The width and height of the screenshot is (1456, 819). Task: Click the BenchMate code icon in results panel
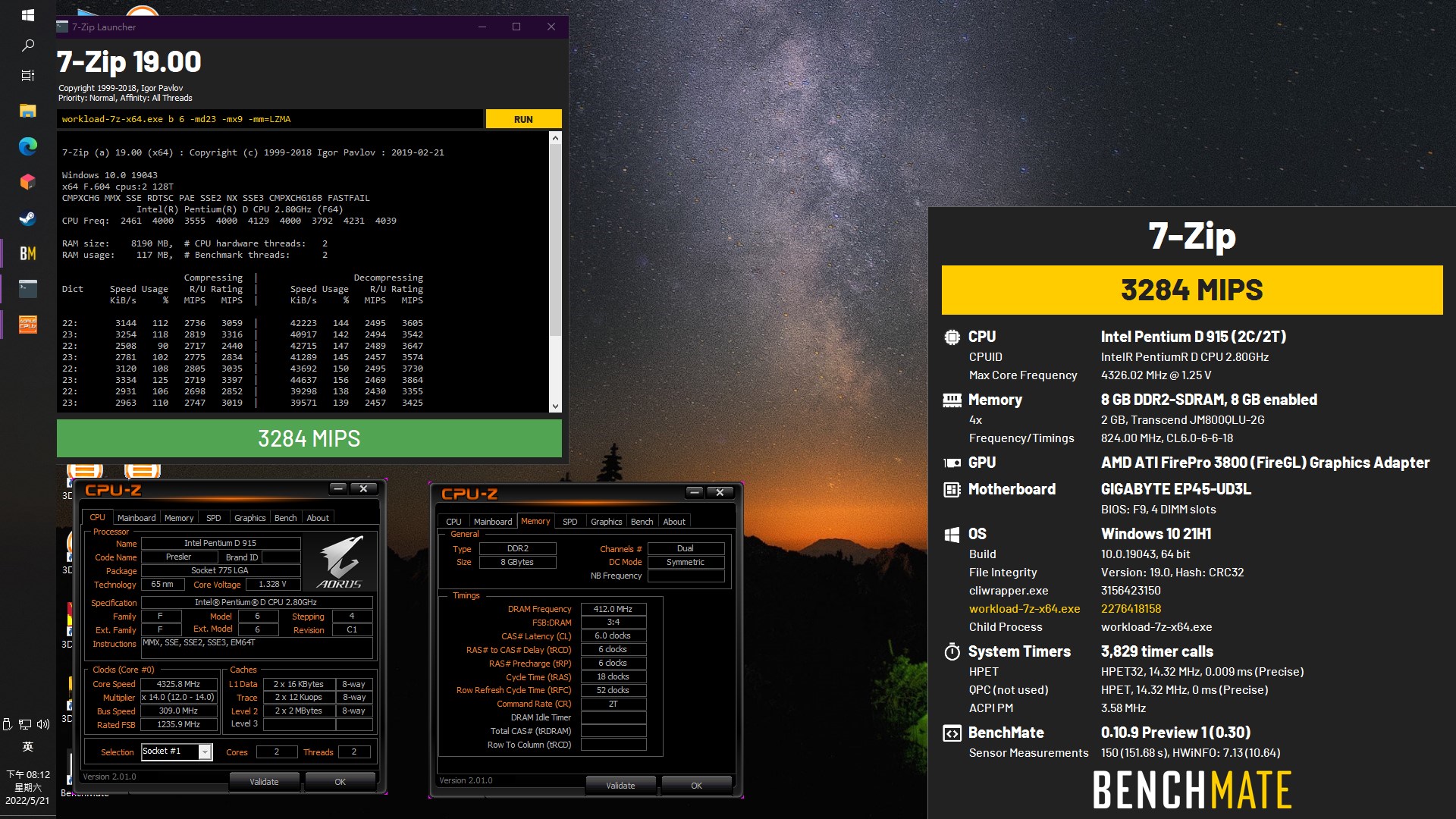952,733
